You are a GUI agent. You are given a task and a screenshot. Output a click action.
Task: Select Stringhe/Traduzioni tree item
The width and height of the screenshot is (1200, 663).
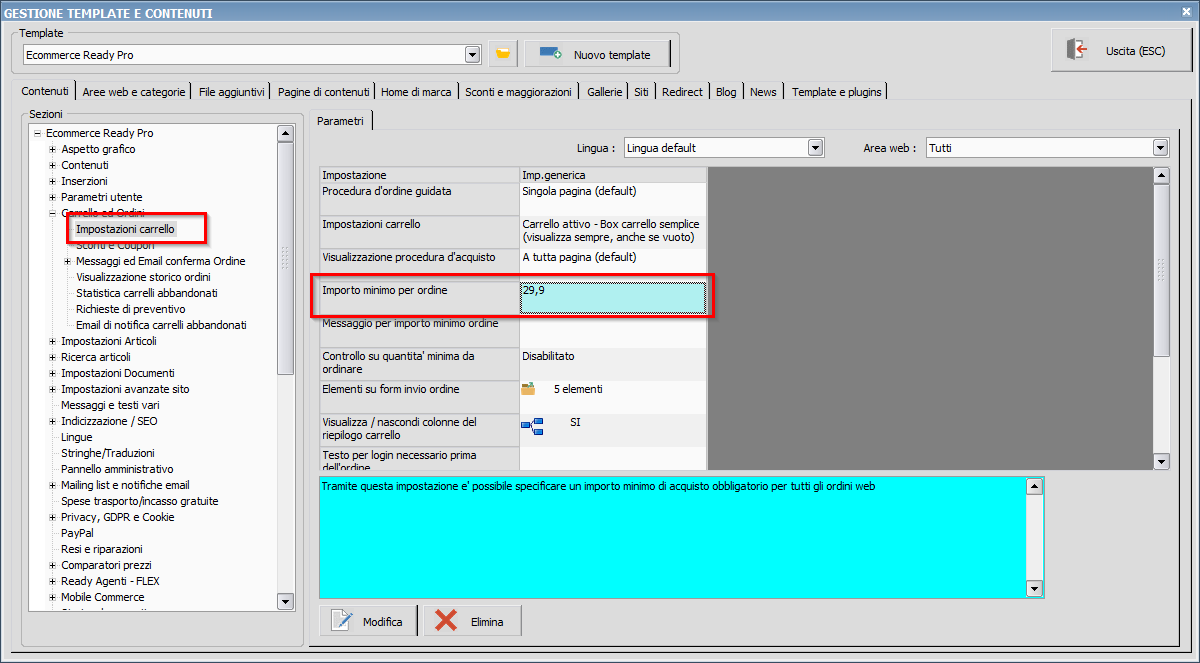[108, 453]
